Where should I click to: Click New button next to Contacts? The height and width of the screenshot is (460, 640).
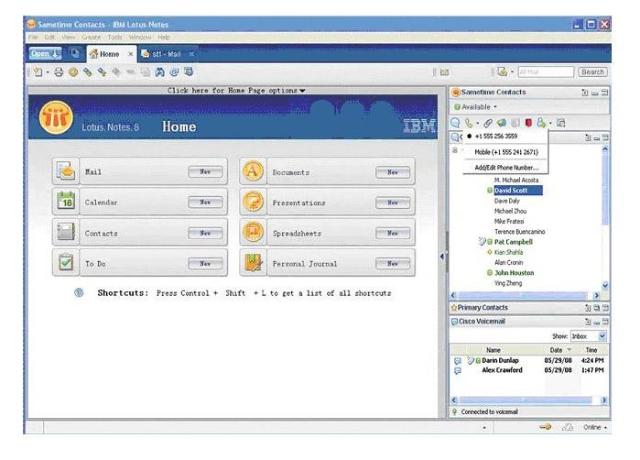[206, 233]
